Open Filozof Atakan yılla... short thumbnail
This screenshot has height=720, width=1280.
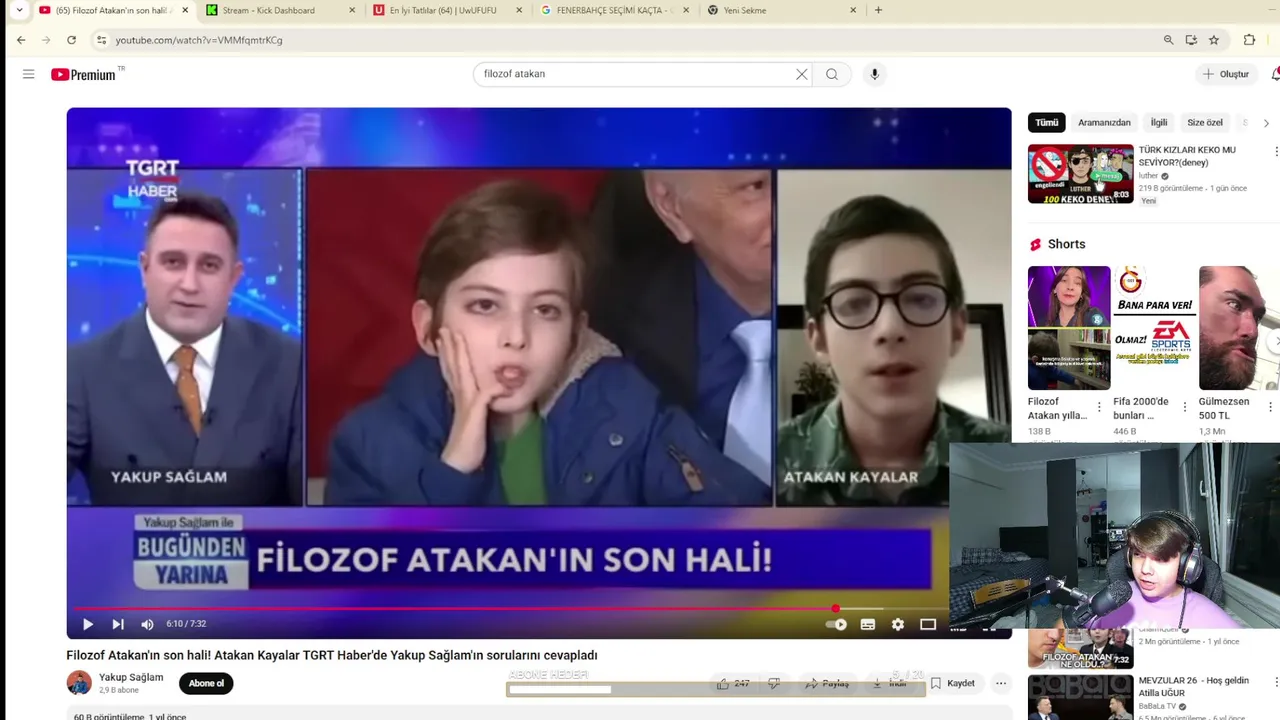1069,328
